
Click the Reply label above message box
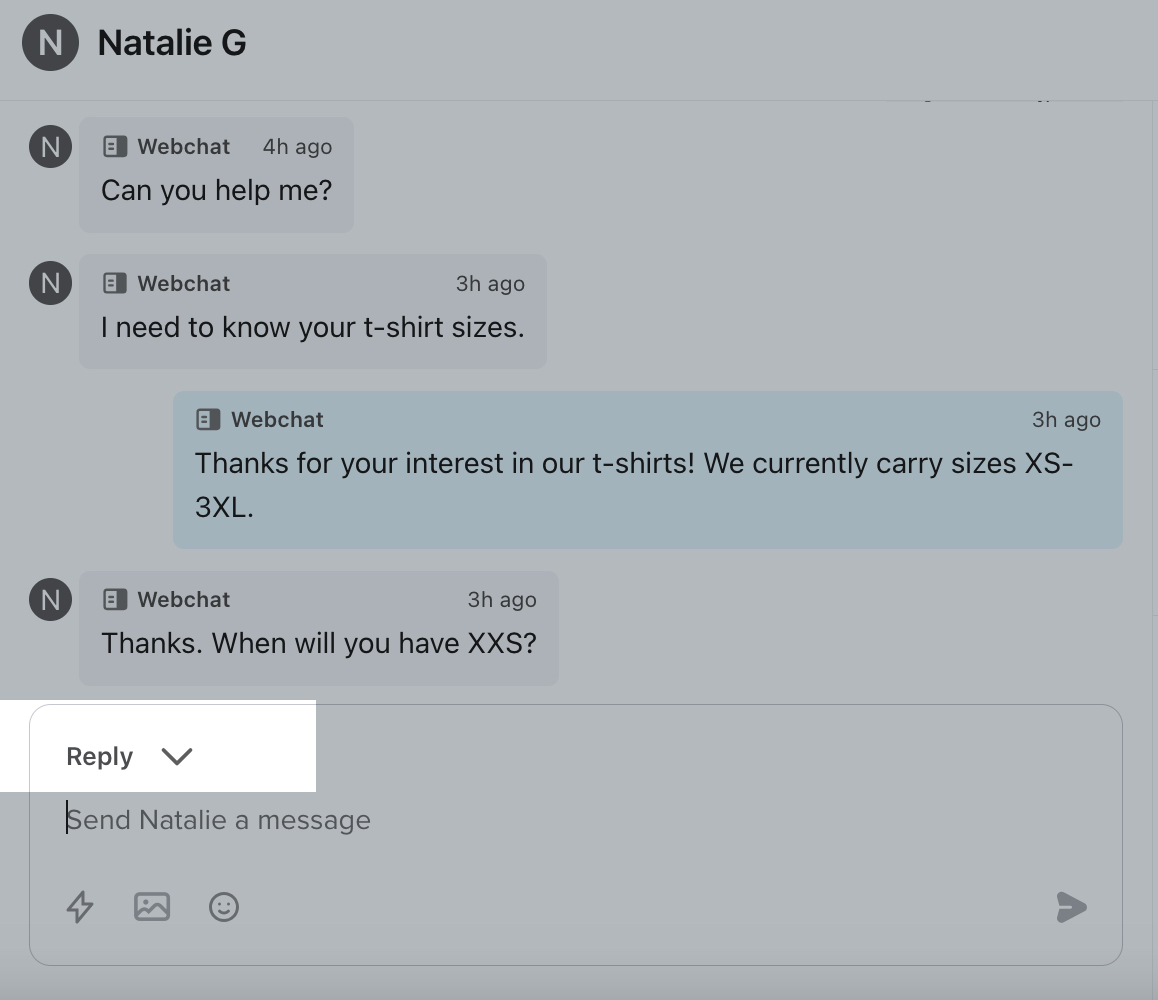pos(99,756)
